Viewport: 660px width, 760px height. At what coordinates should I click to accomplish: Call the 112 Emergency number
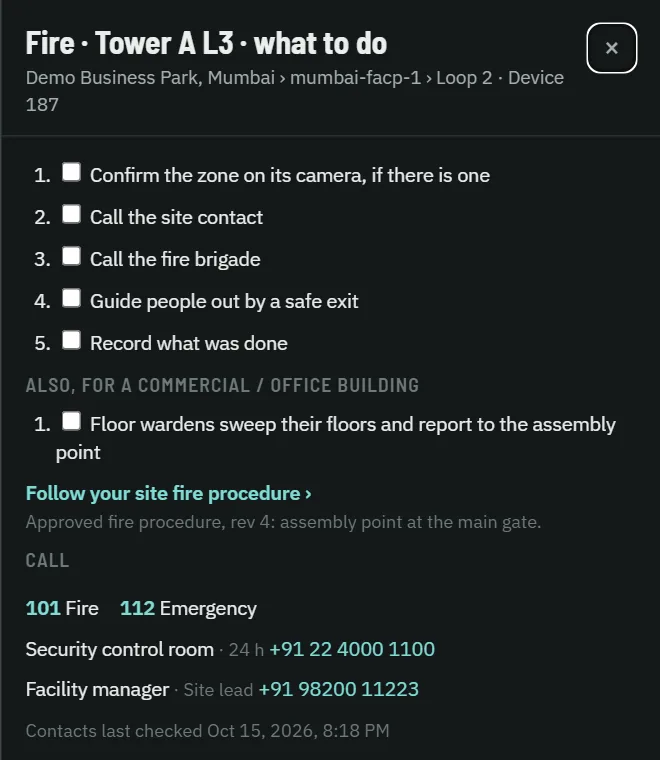coord(188,608)
